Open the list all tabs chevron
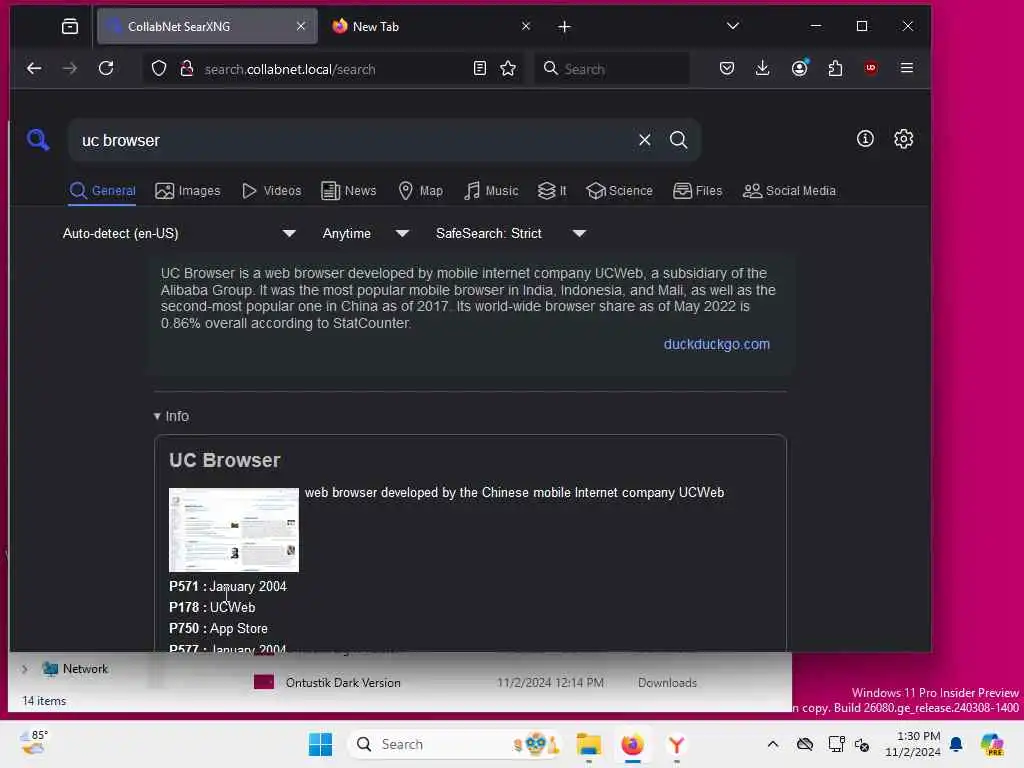This screenshot has height=768, width=1024. tap(733, 26)
